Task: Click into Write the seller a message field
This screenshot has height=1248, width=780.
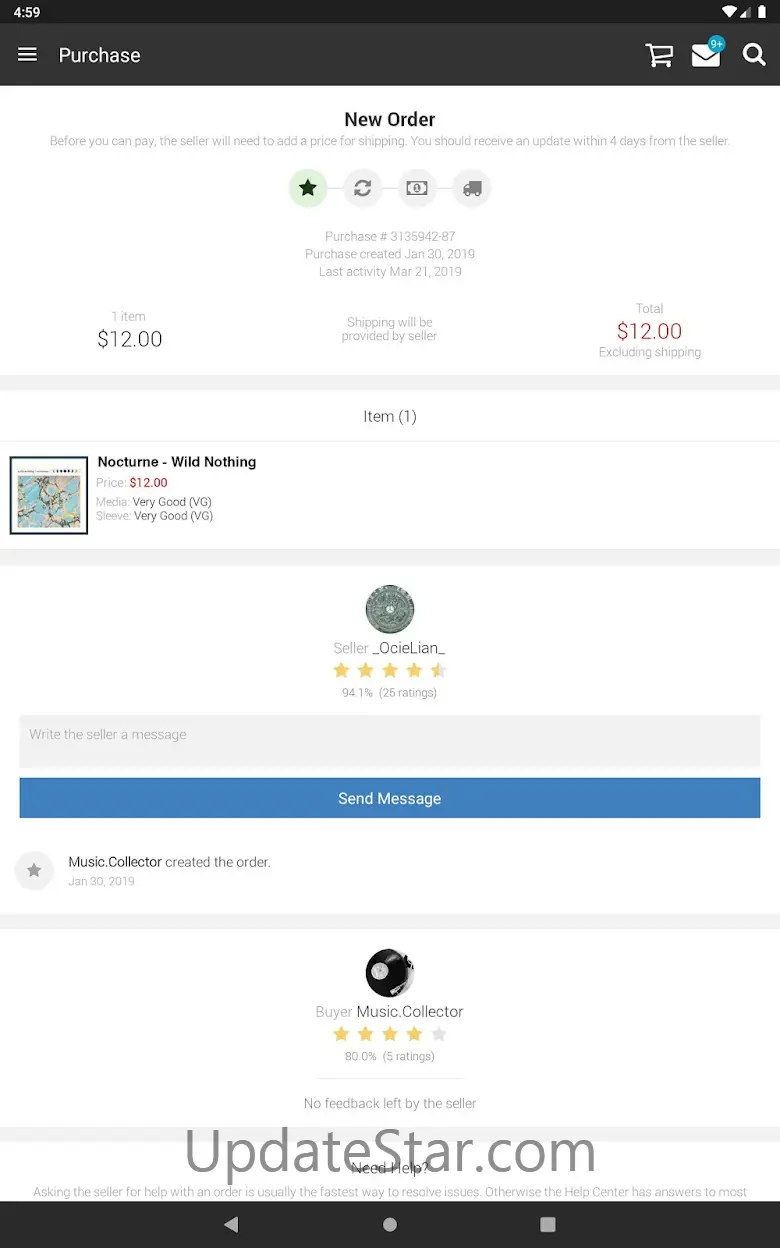Action: tap(390, 741)
